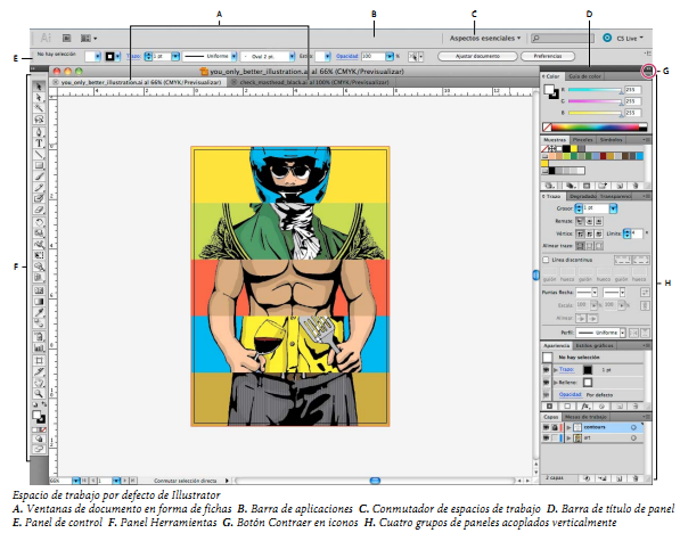Select the Column Graph tool

click(x=39, y=348)
